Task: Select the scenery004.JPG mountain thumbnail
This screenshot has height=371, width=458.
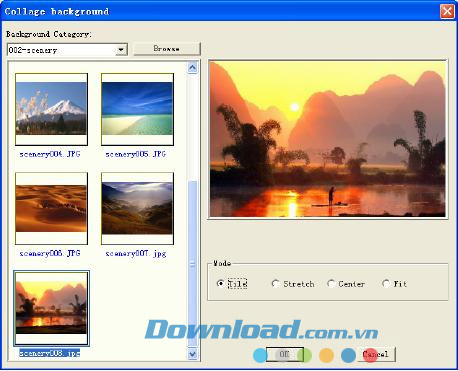Action: (52, 109)
